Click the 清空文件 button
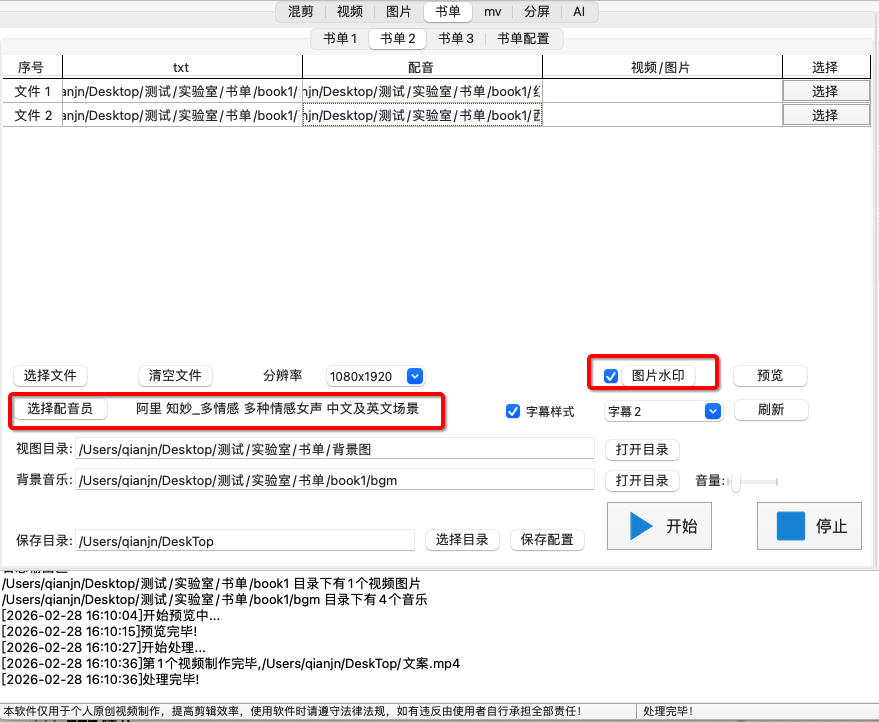The image size is (879, 722). tap(175, 376)
